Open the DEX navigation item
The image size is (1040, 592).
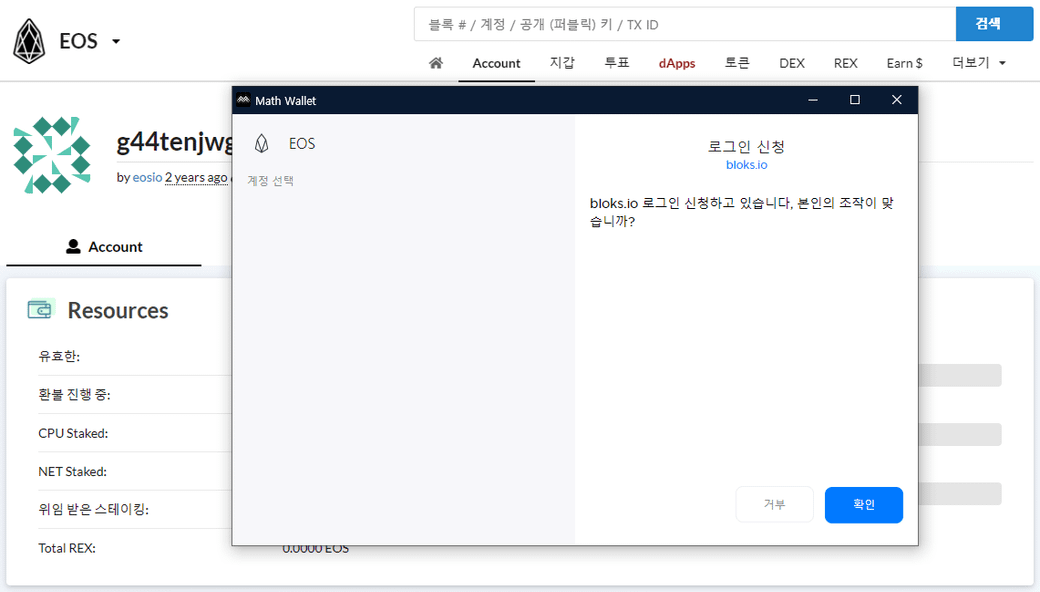[x=791, y=63]
